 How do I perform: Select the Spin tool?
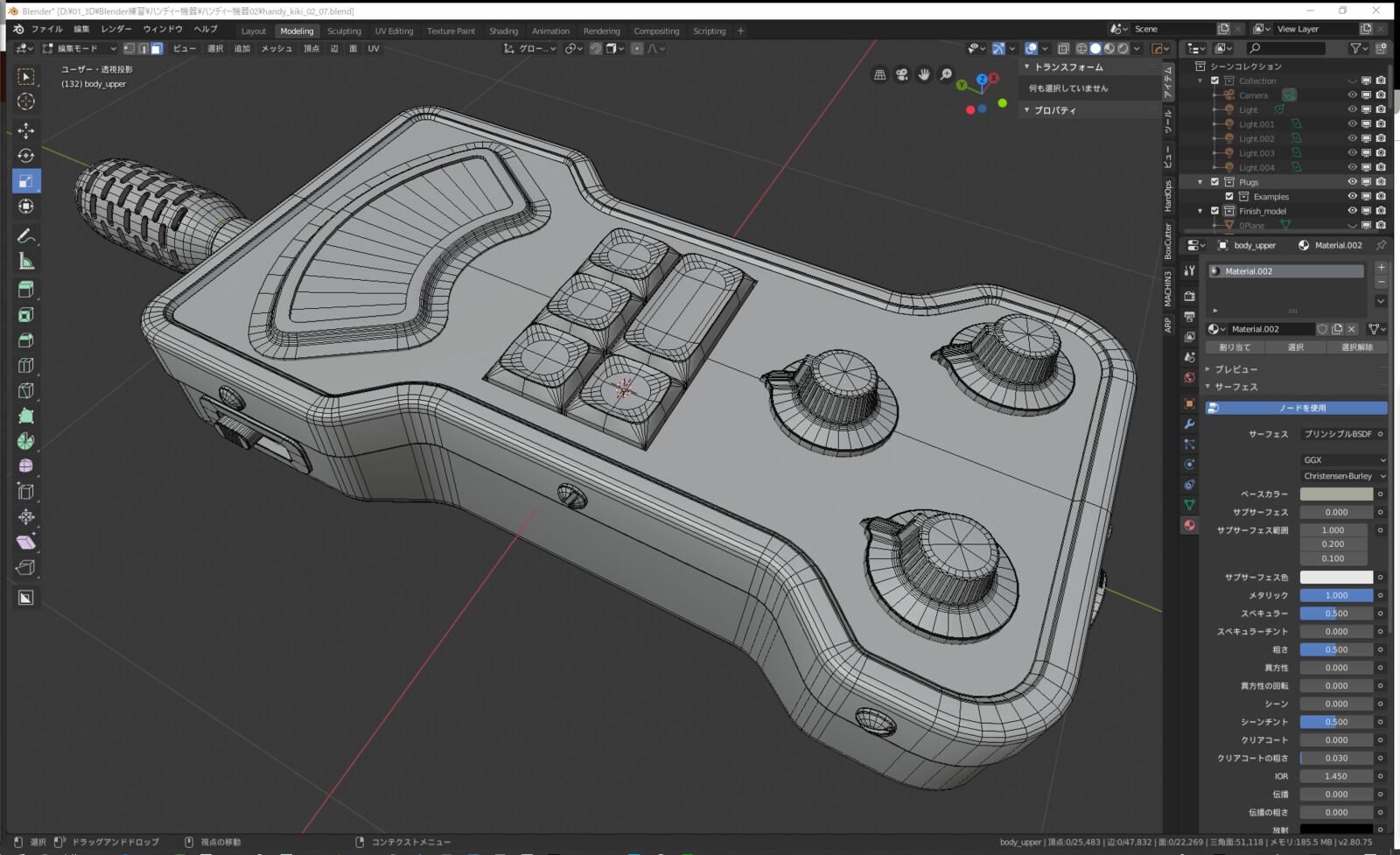click(x=26, y=441)
